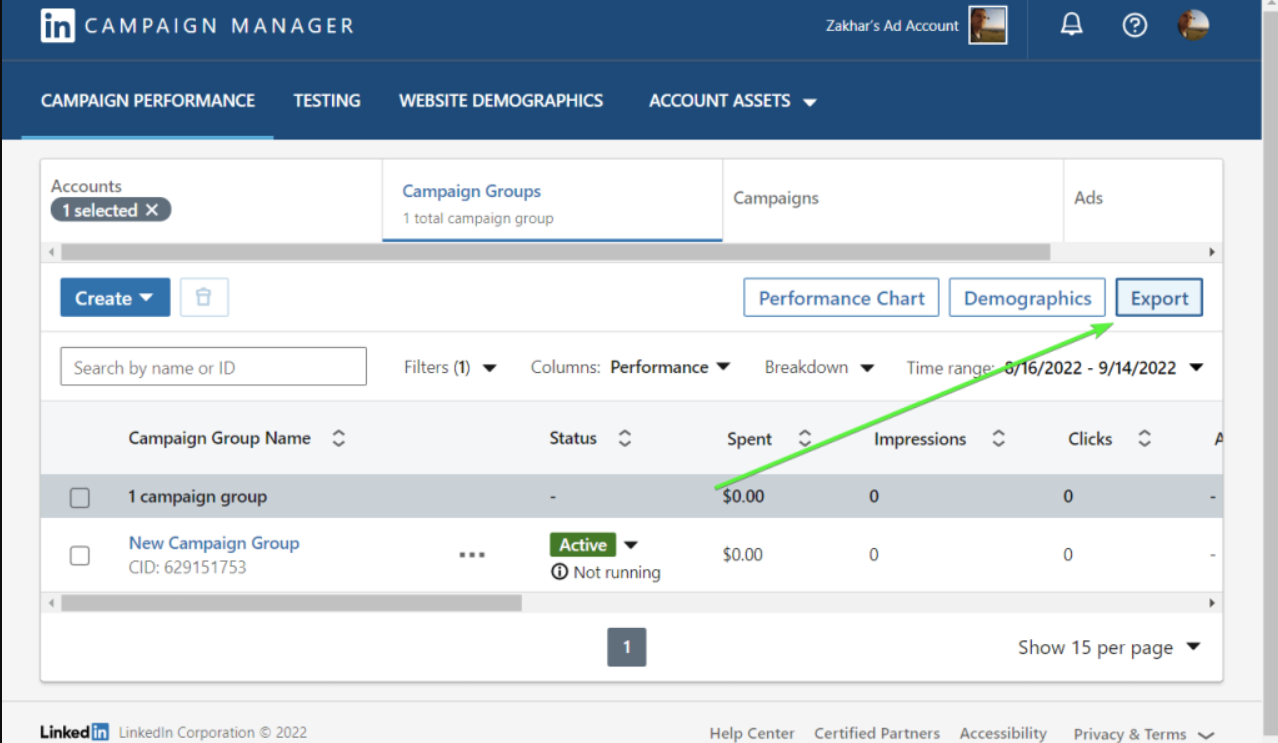The width and height of the screenshot is (1278, 743).
Task: Click the '1 total campaign group' text
Action: coord(478,218)
